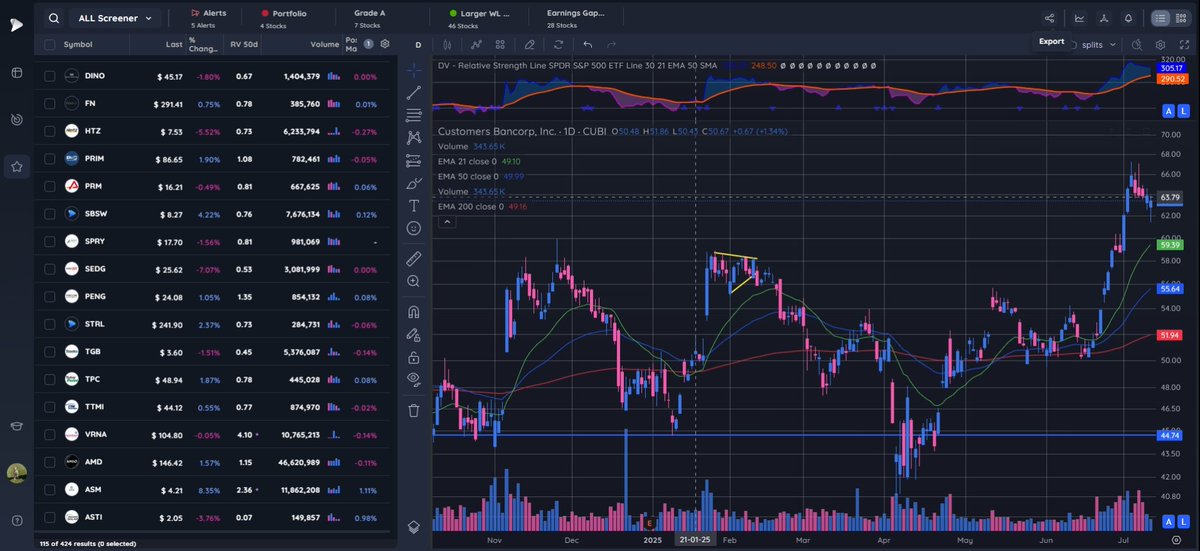Select the trend line drawing tool

tap(414, 92)
